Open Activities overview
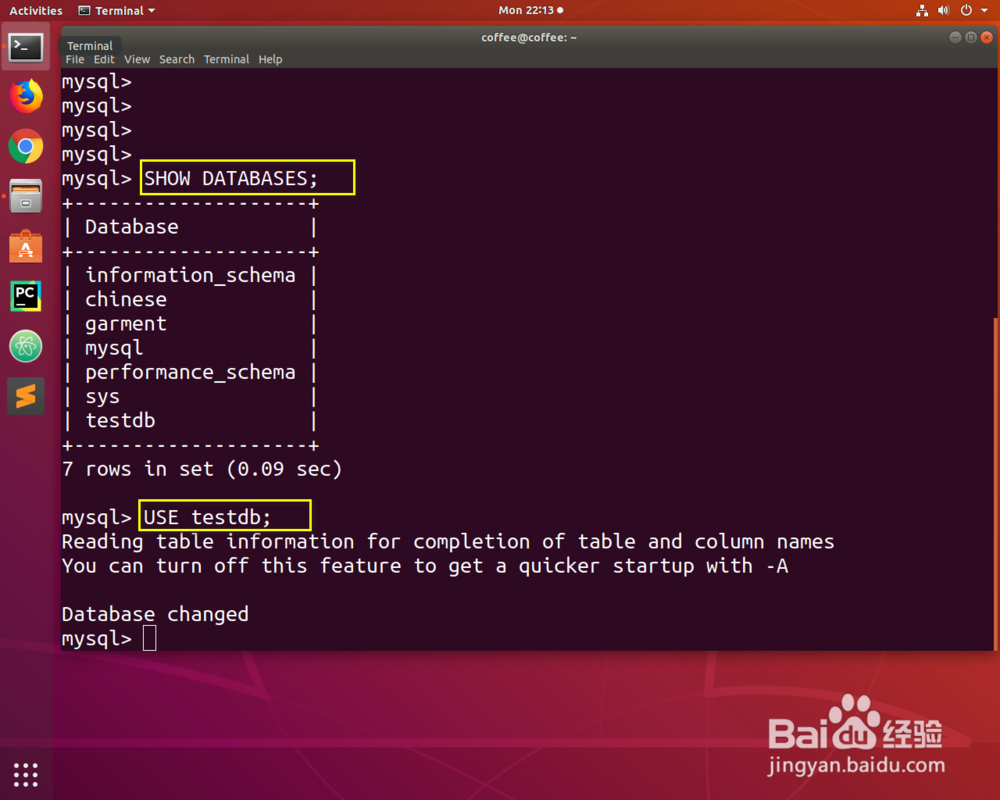 tap(36, 10)
